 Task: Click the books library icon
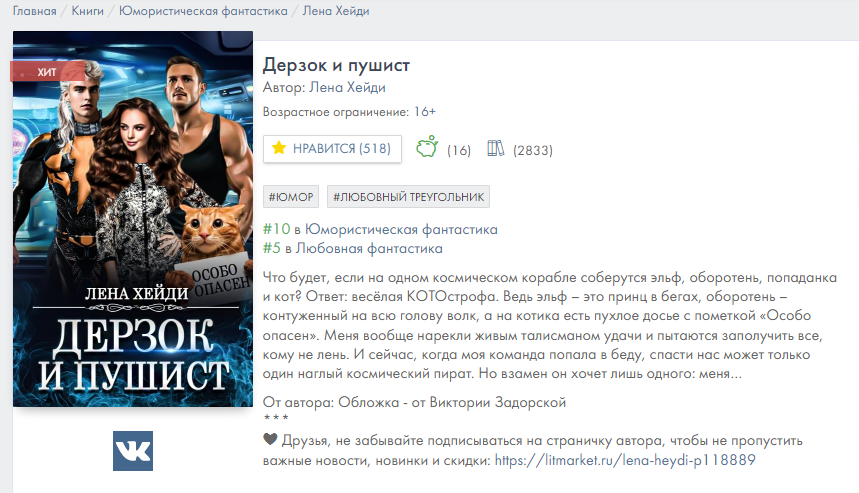(x=495, y=148)
